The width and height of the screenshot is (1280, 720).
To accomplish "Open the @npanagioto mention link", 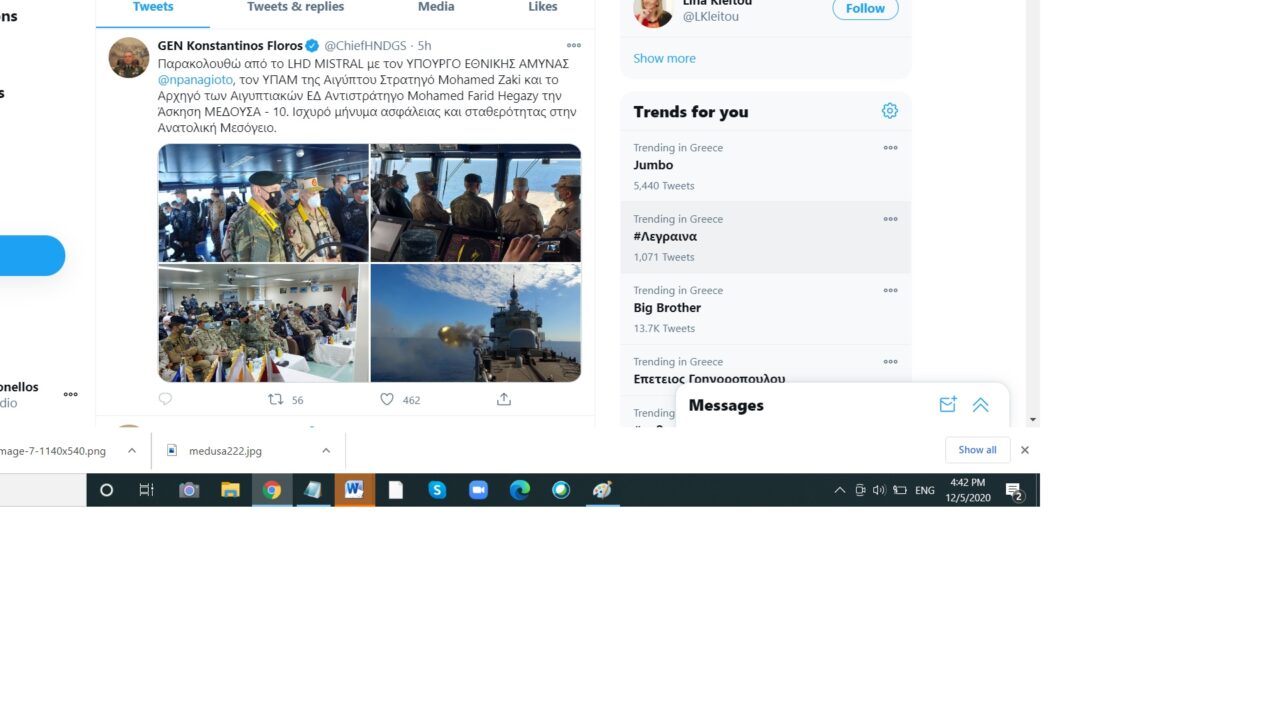I will point(195,79).
